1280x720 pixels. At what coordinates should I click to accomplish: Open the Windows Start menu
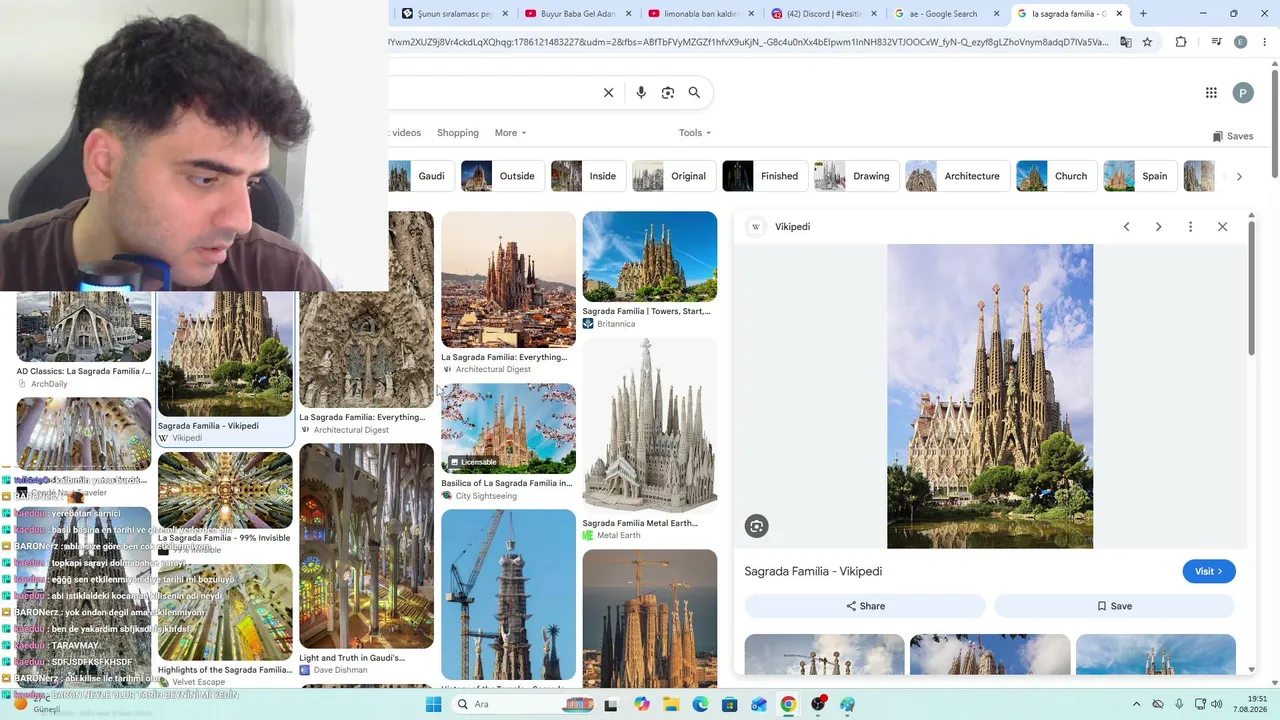point(433,704)
